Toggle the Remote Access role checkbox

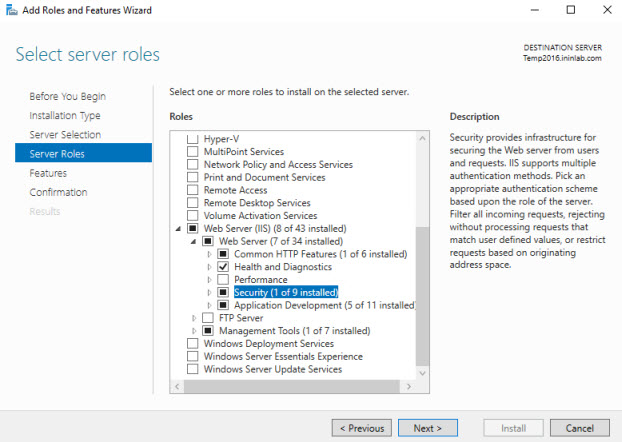tap(193, 190)
